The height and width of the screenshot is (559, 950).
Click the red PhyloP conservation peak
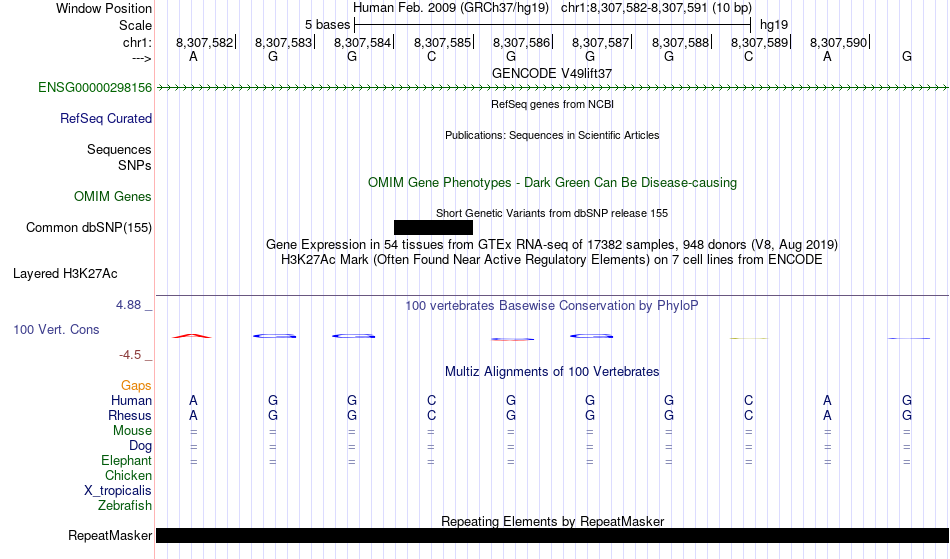[x=192, y=336]
